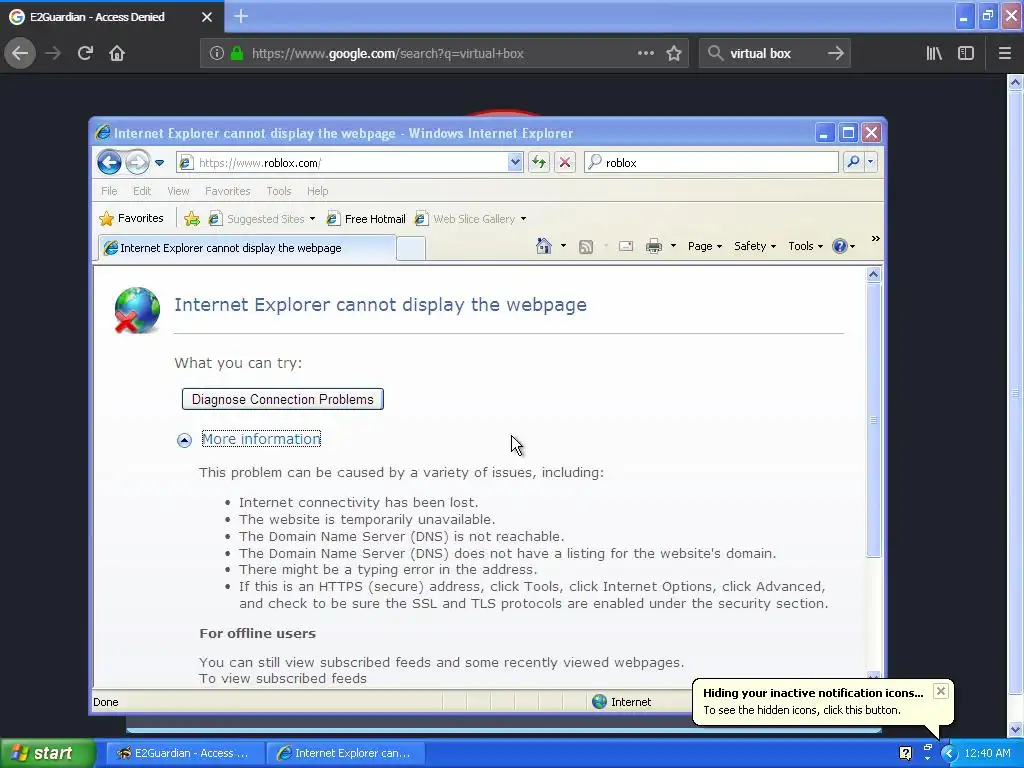Open the Windows Start menu
Viewport: 1024px width, 768px height.
coord(48,753)
